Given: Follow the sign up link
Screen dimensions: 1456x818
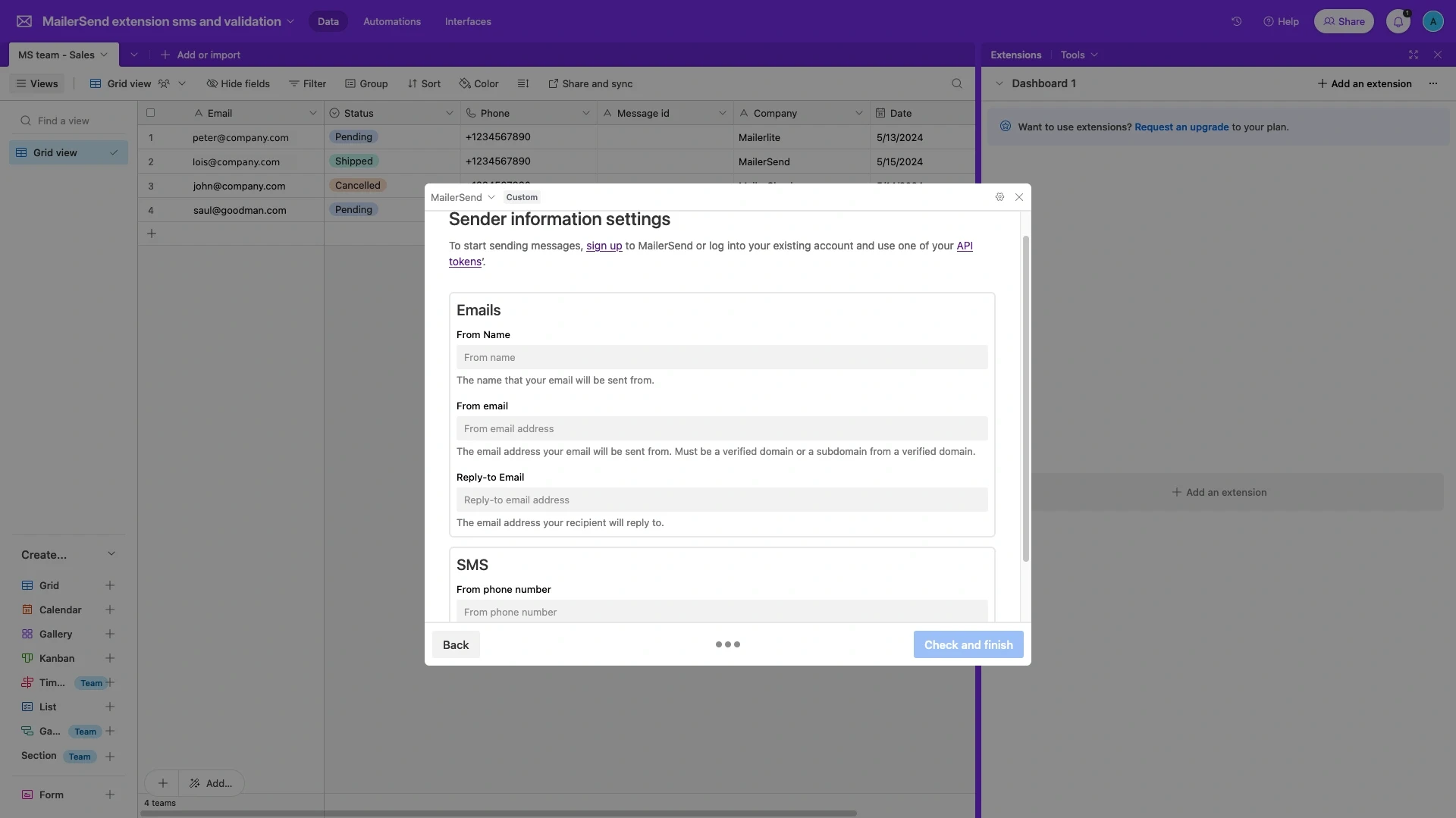Looking at the screenshot, I should point(604,246).
